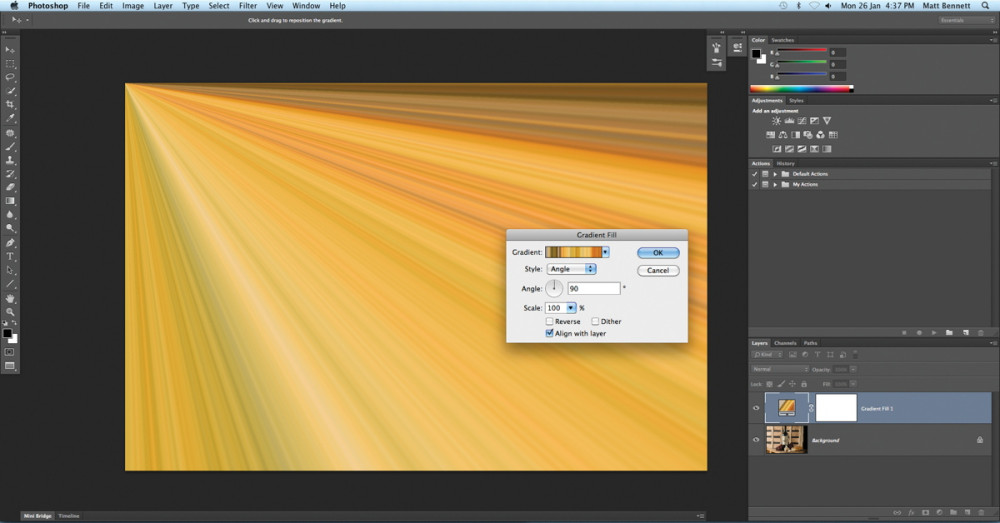Expand the Default Actions folder
The width and height of the screenshot is (1000, 523).
775,173
